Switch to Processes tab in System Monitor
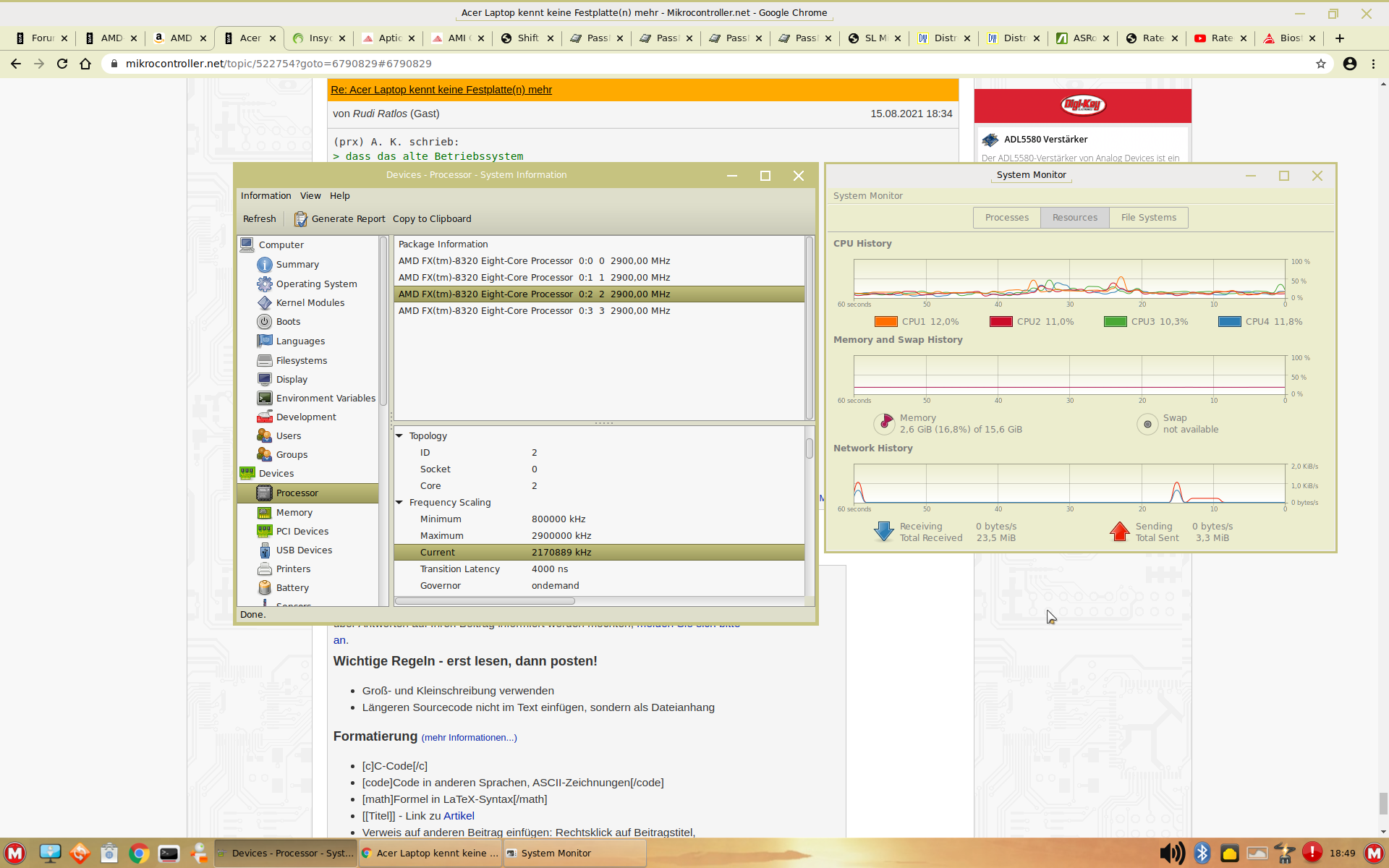 coord(1006,218)
